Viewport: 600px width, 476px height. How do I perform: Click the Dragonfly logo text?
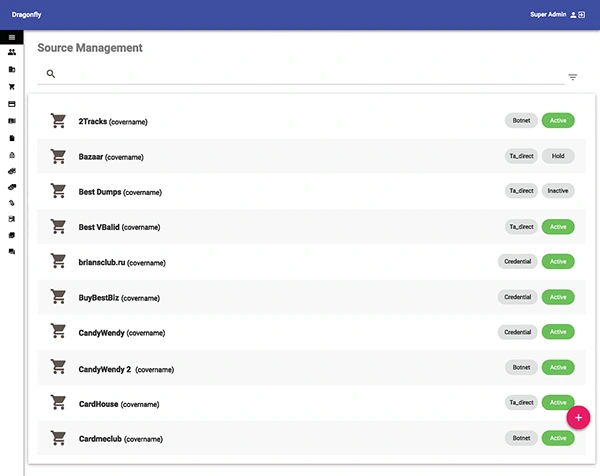coord(26,15)
